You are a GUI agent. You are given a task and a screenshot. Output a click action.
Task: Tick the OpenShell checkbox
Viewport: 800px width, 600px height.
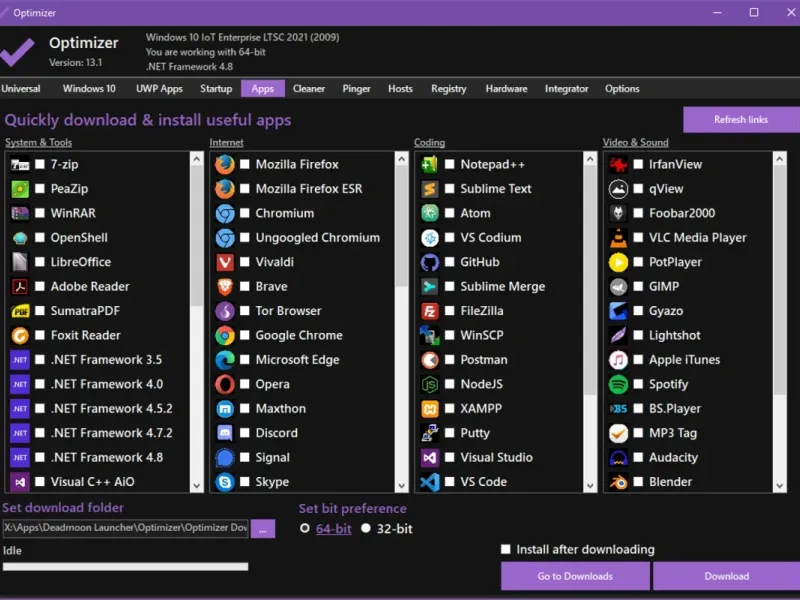pyautogui.click(x=40, y=237)
